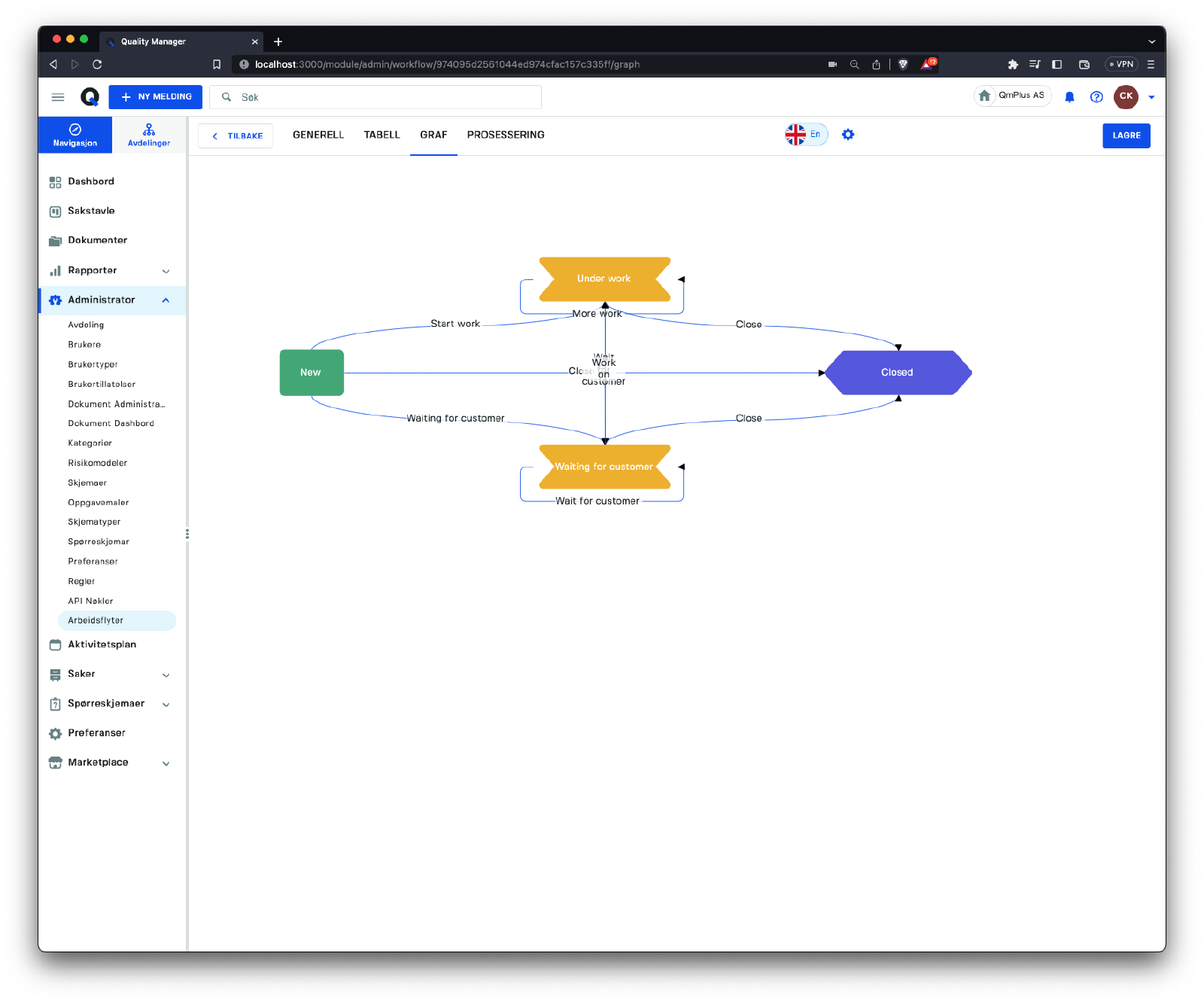Open the notifications bell
Image resolution: width=1204 pixels, height=1002 pixels.
click(x=1069, y=97)
